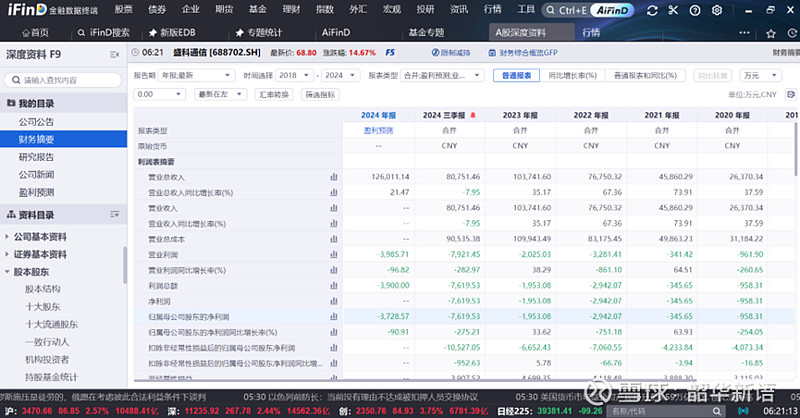The image size is (800, 418).
Task: Open chart icon for 利润总额 row
Action: [334, 286]
